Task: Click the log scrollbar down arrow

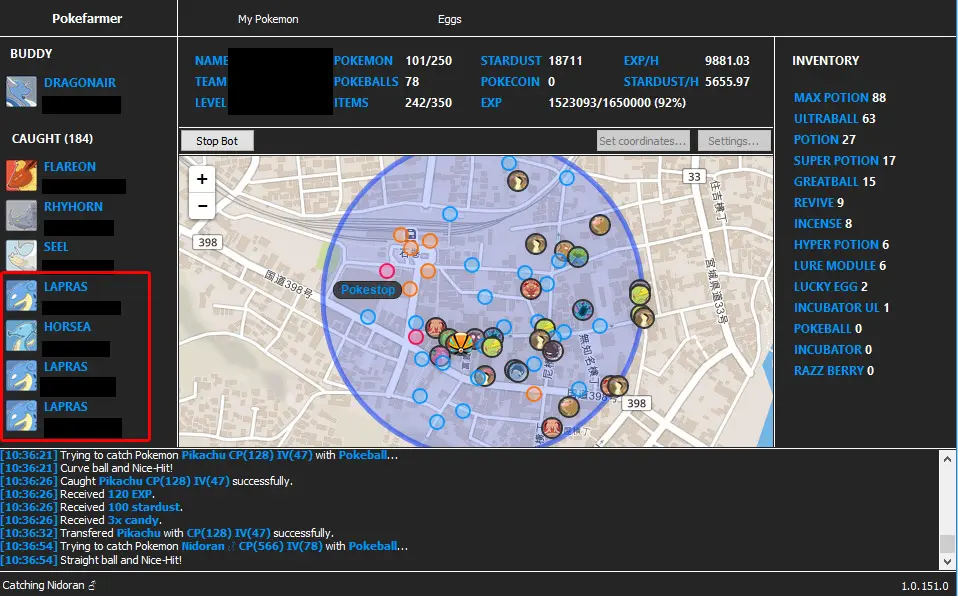Action: tap(947, 562)
